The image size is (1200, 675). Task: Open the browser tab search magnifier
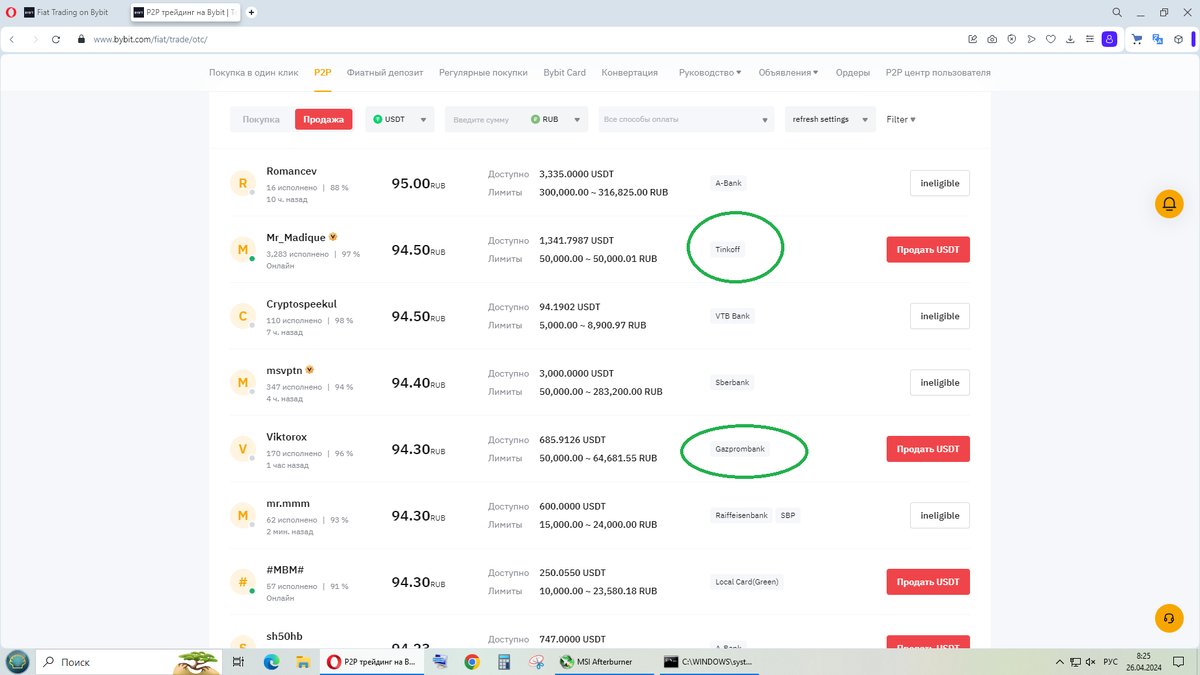[x=1115, y=12]
